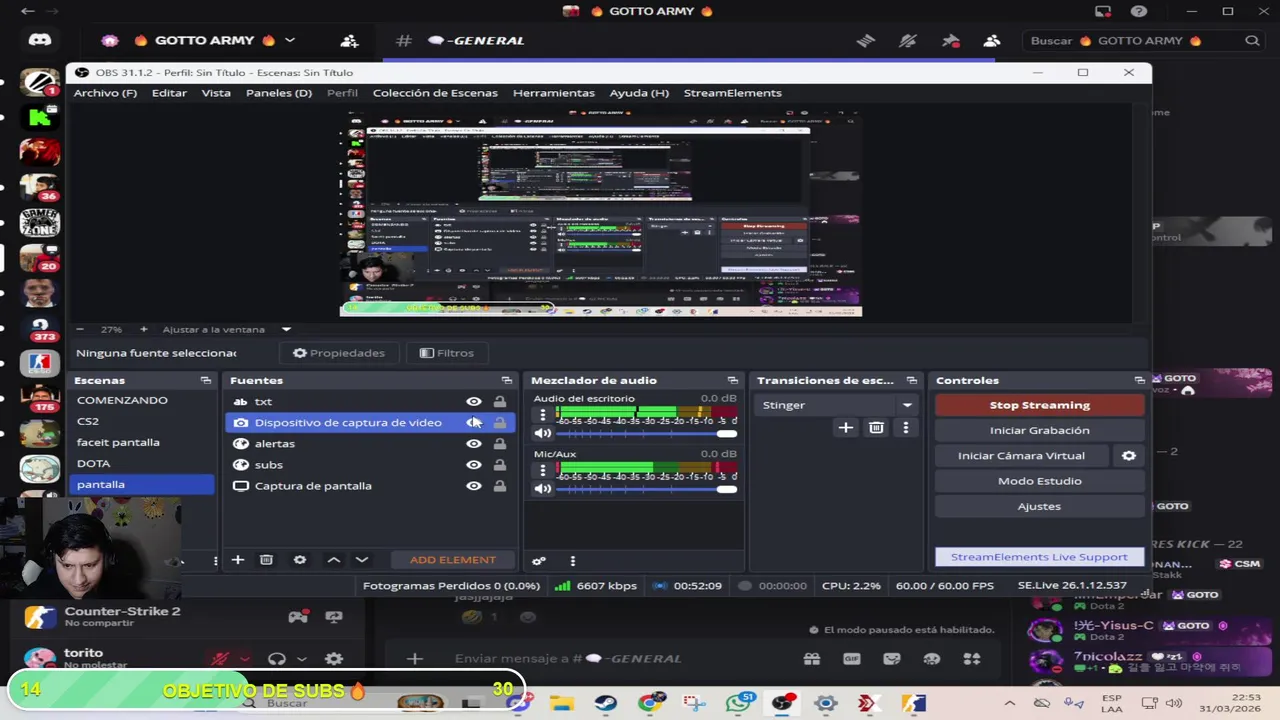
Task: Open Audio del escritorio three-dot options
Action: click(543, 415)
